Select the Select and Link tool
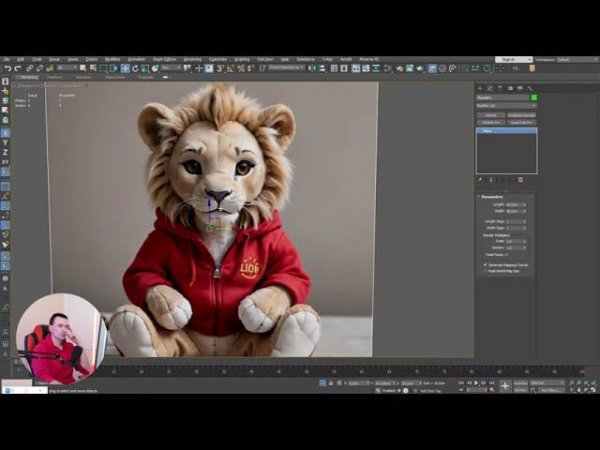600x450 pixels. click(29, 68)
